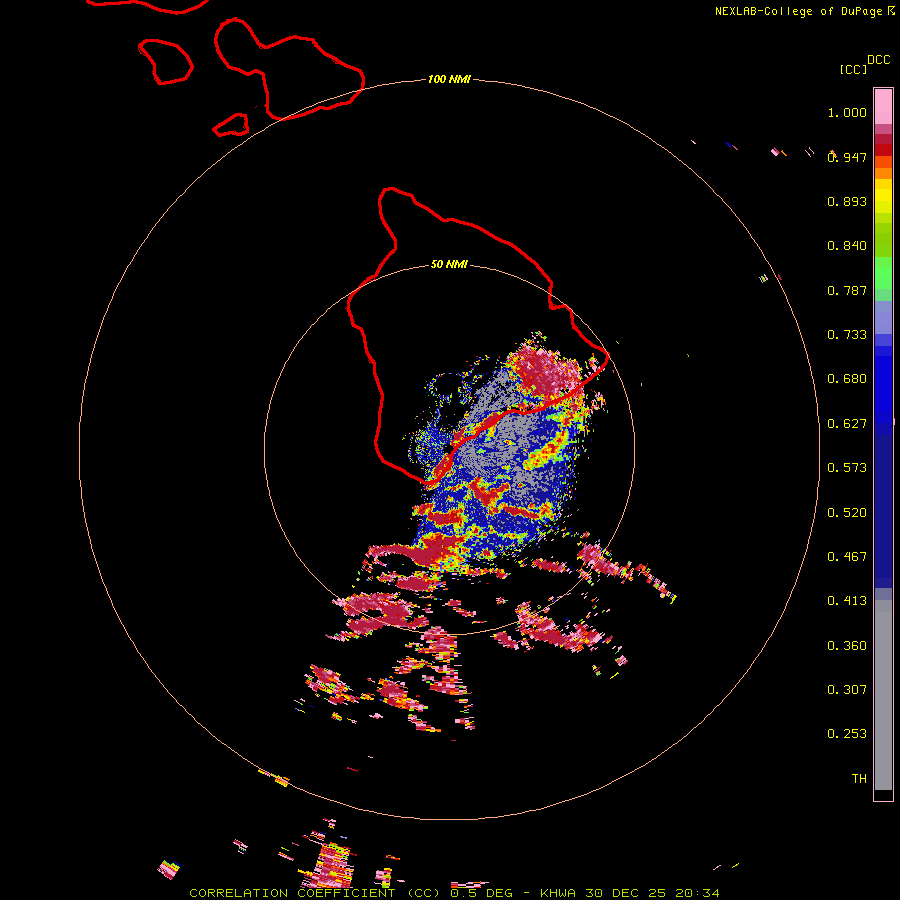Viewport: 900px width, 900px height.
Task: Click the [CC] unit label
Action: 854,69
